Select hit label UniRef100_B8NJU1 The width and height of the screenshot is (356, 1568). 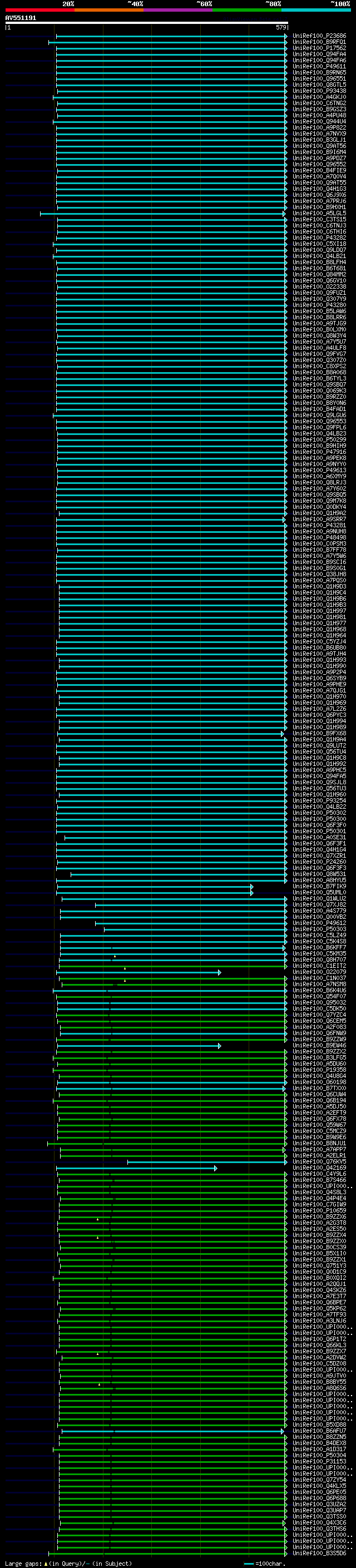[x=319, y=1143]
